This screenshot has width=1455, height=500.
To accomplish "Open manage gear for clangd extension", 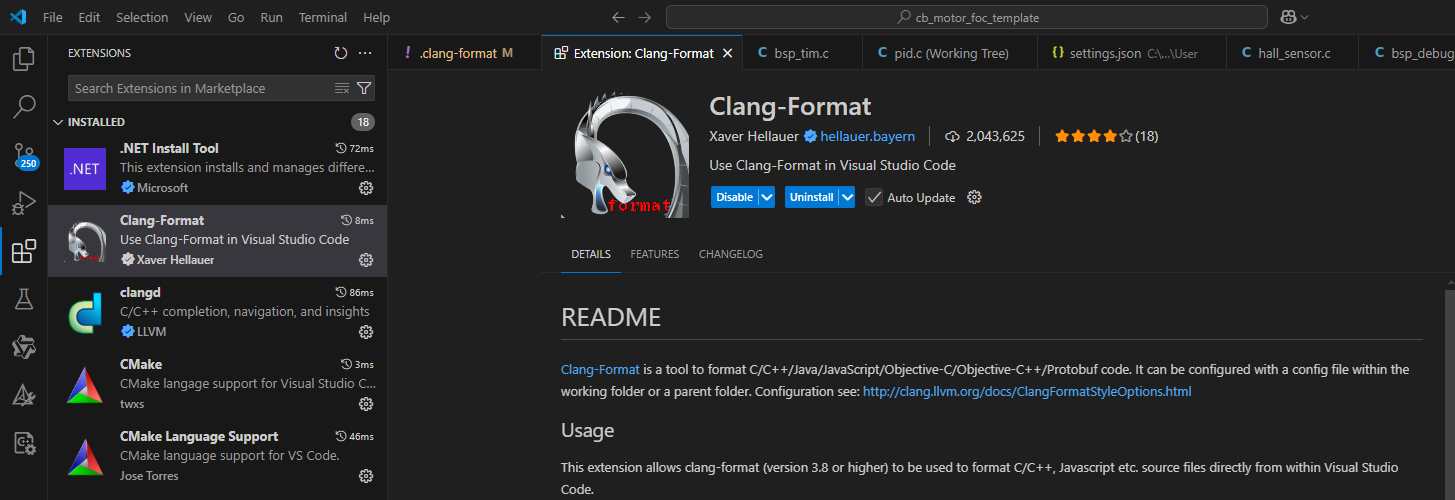I will [x=366, y=332].
